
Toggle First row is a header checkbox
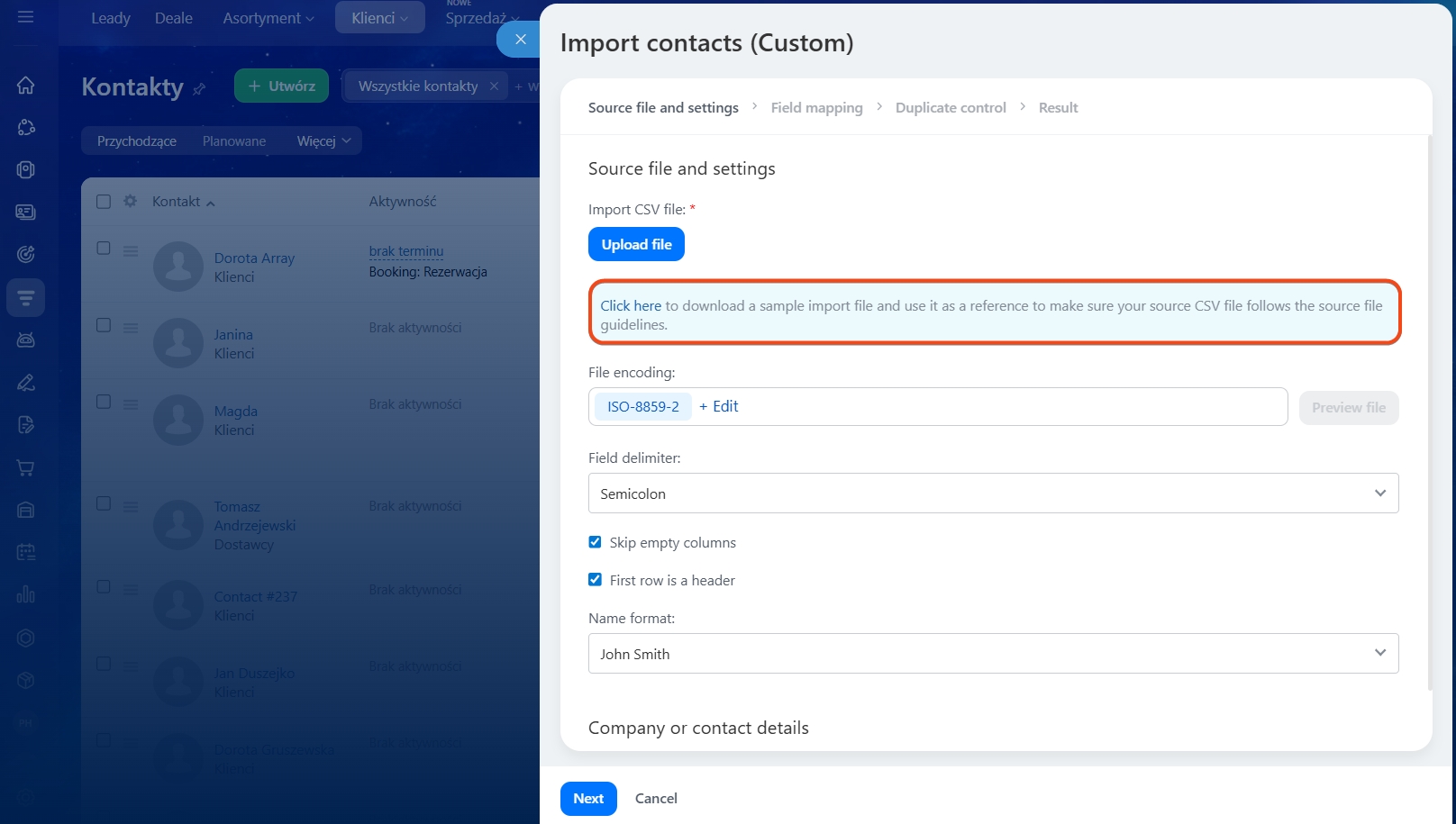coord(595,580)
